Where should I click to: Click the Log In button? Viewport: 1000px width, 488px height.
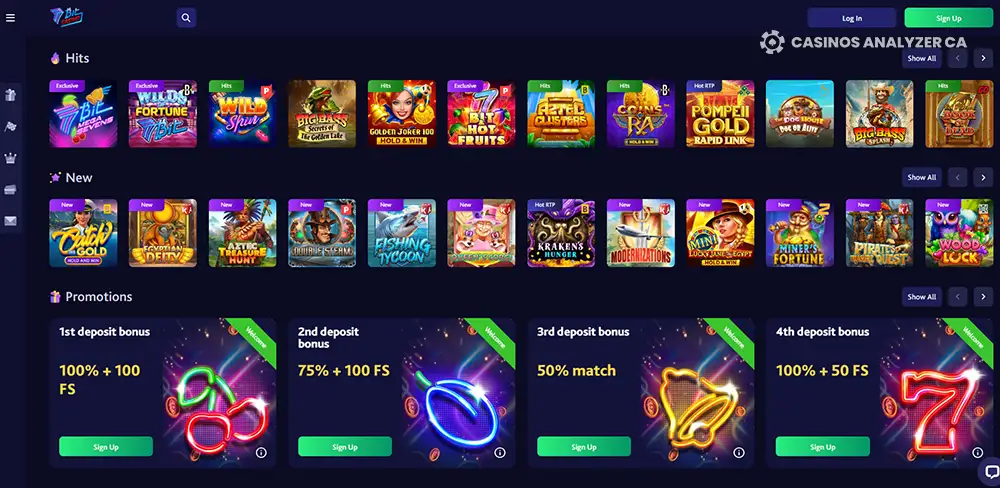[x=852, y=18]
